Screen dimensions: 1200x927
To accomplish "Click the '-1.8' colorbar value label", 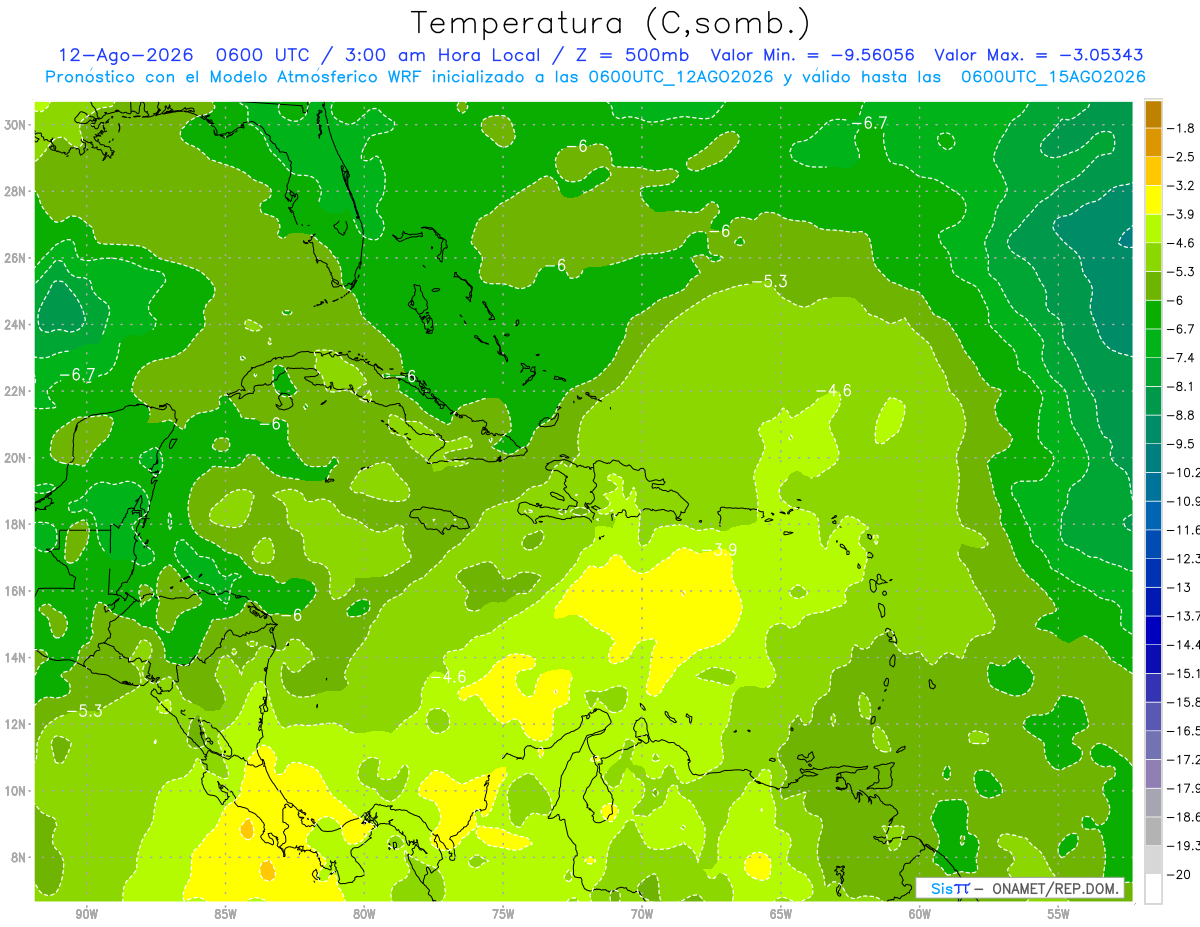I will [x=1181, y=128].
